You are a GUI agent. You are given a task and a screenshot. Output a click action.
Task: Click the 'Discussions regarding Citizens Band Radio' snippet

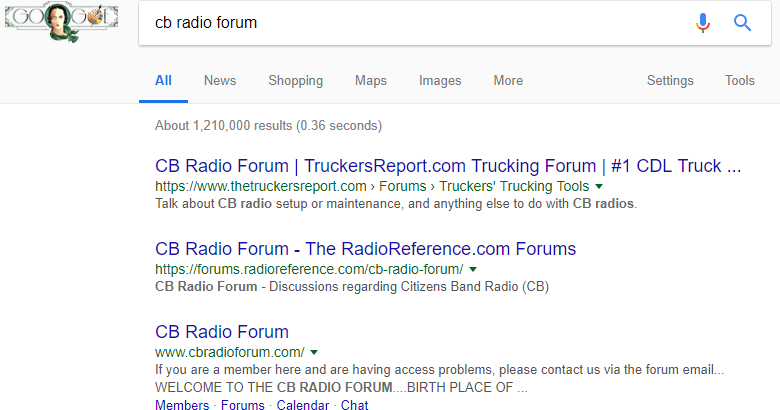352,287
